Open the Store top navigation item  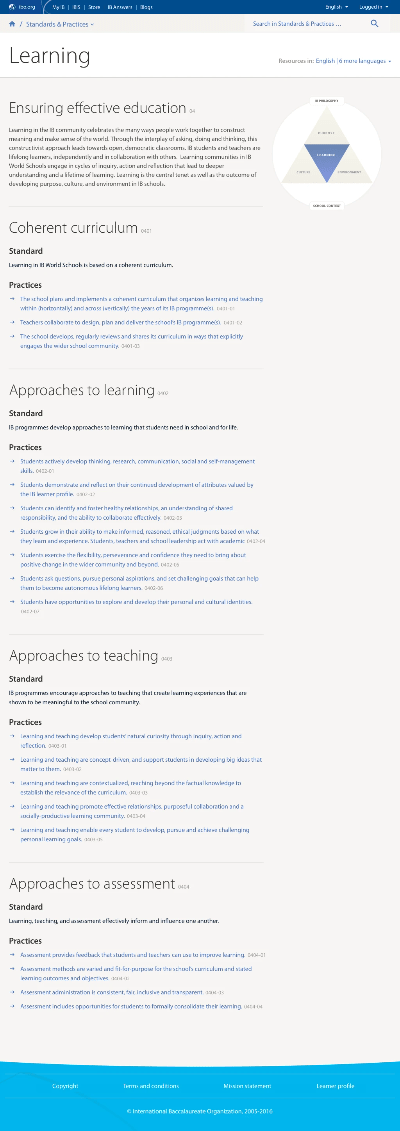tap(94, 6)
